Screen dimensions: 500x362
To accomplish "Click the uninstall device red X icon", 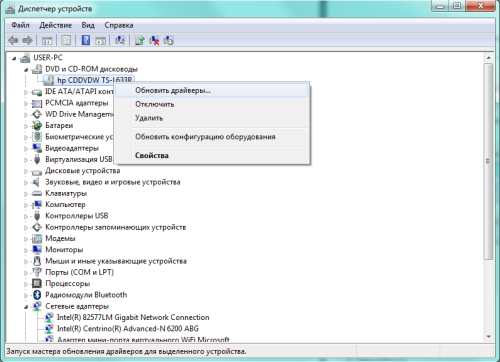I will pos(154,40).
